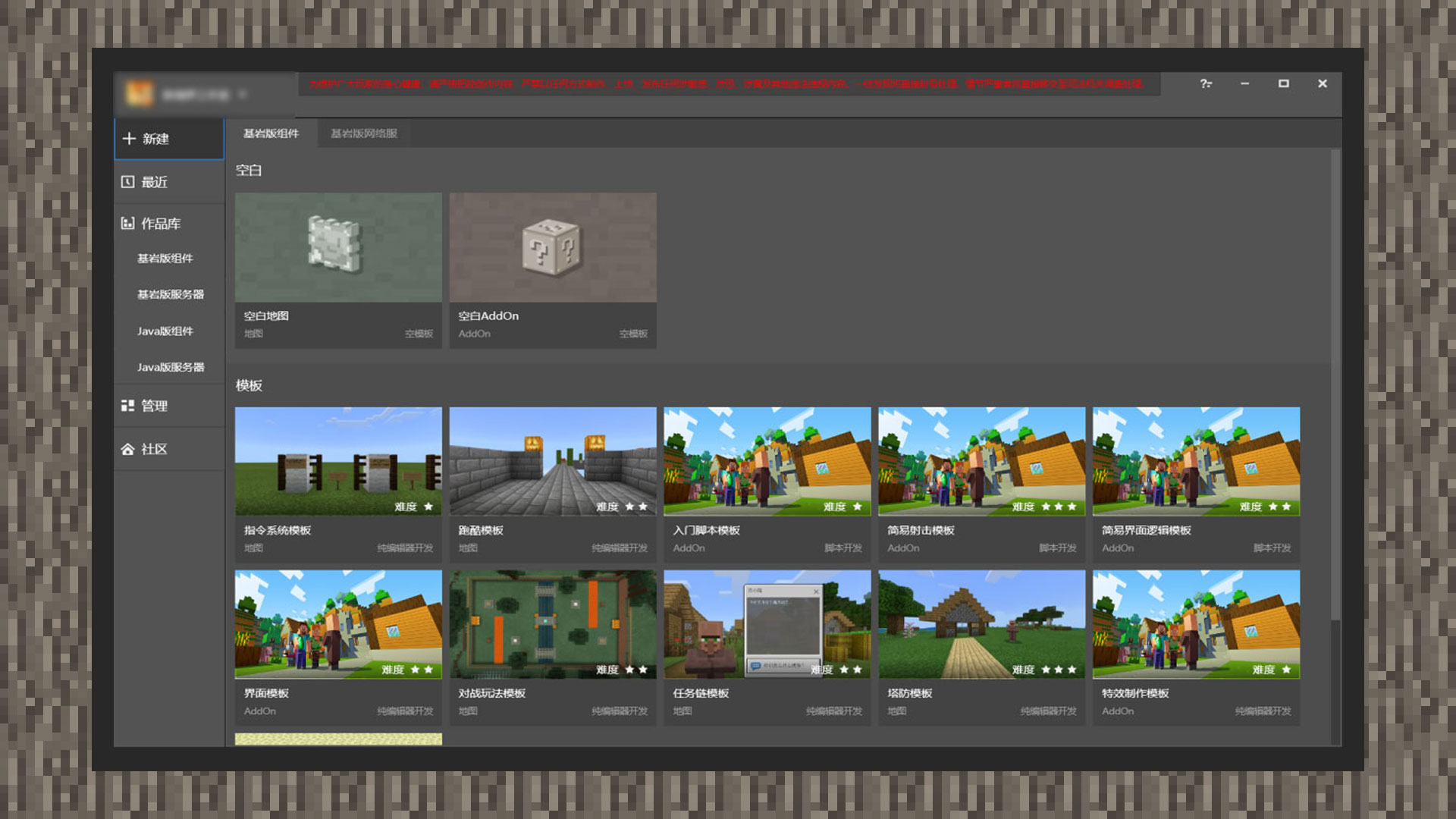Click the help question mark icon
The height and width of the screenshot is (819, 1456).
pos(1206,83)
